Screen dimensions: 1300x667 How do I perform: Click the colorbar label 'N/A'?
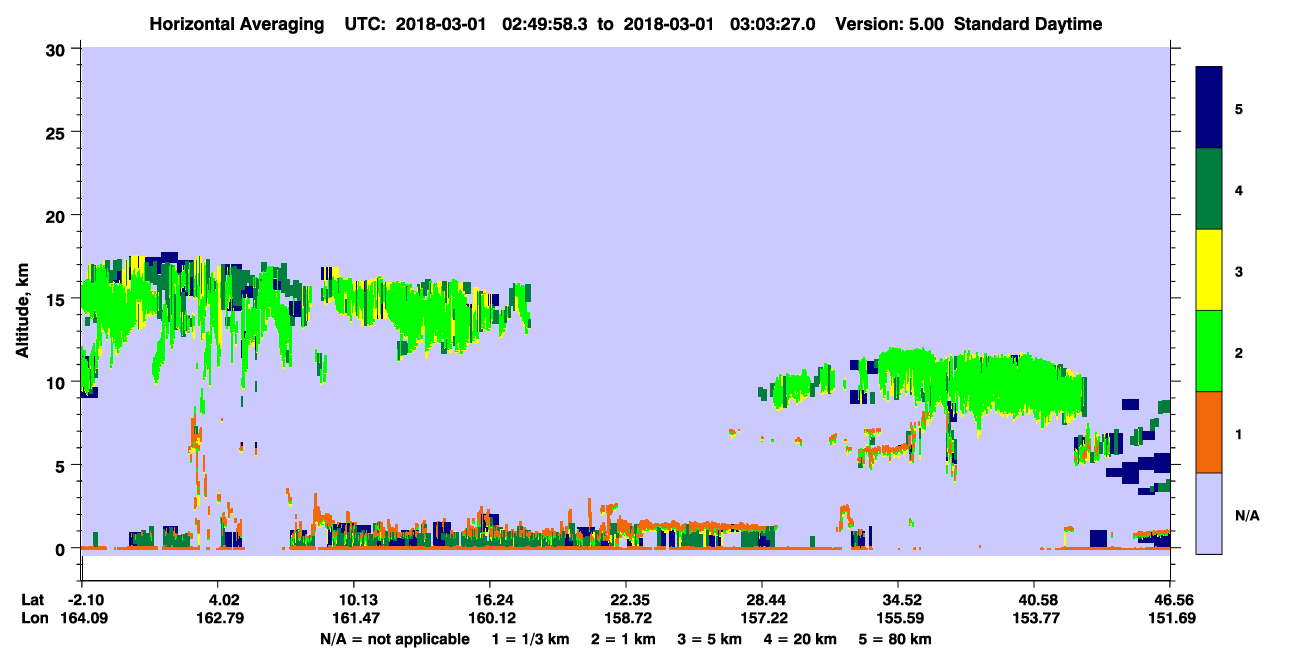[x=1247, y=515]
